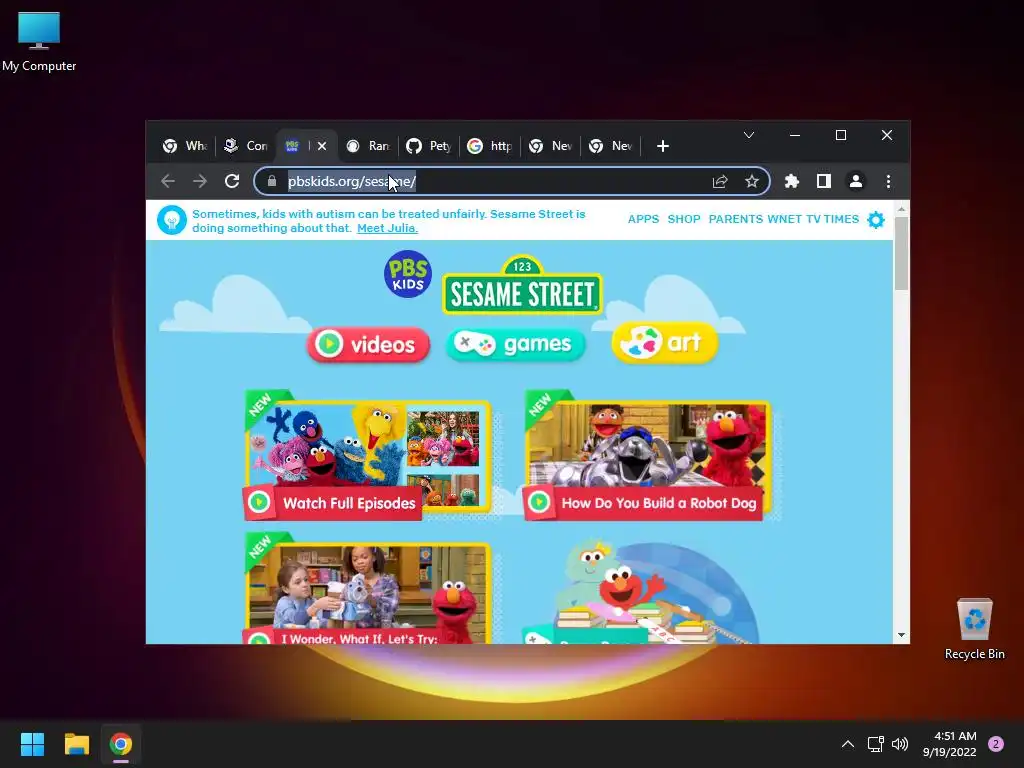The width and height of the screenshot is (1024, 768).
Task: Click the page scrollbar up arrow
Action: 901,209
